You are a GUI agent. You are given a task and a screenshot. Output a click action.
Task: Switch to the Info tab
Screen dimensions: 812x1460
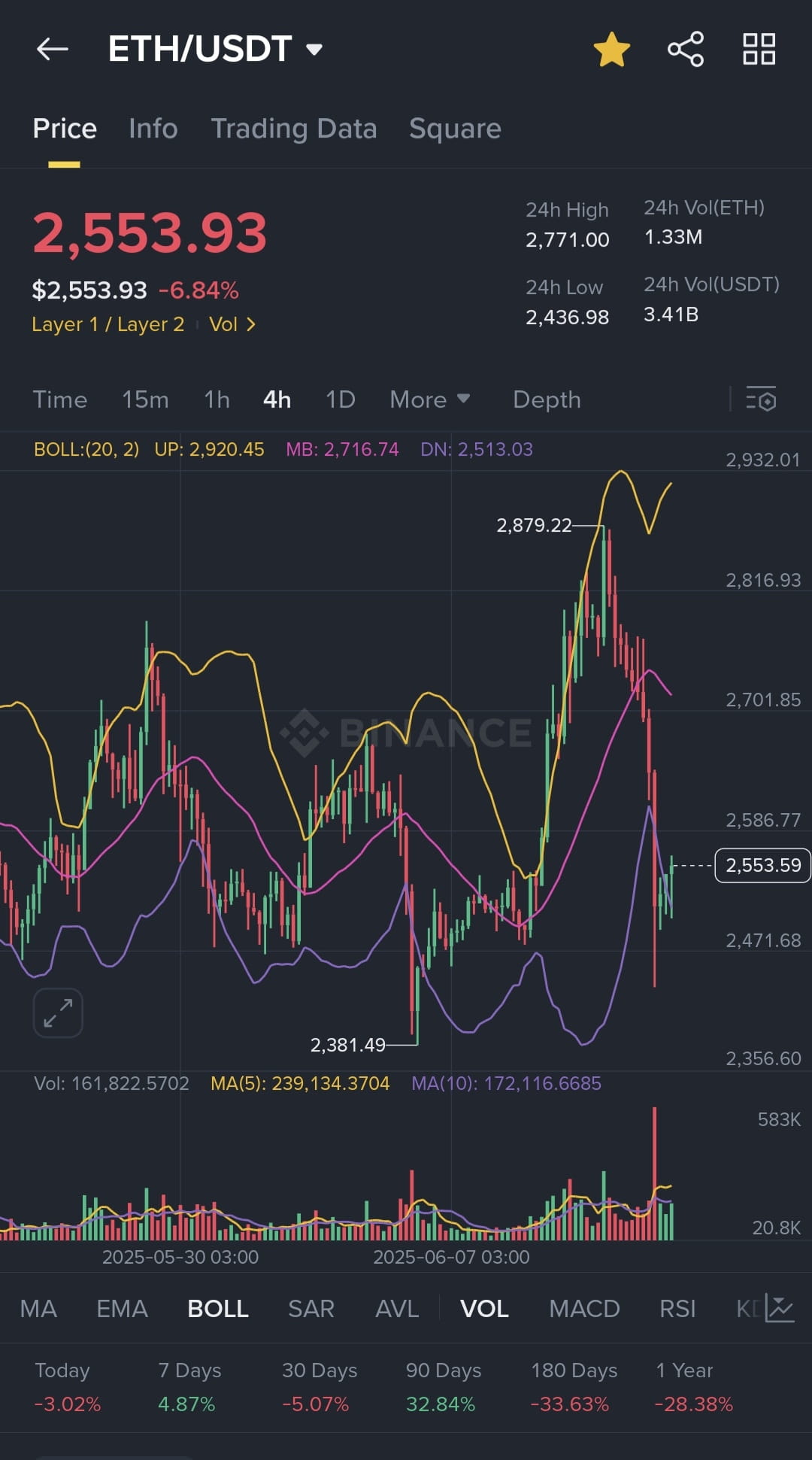pos(153,129)
